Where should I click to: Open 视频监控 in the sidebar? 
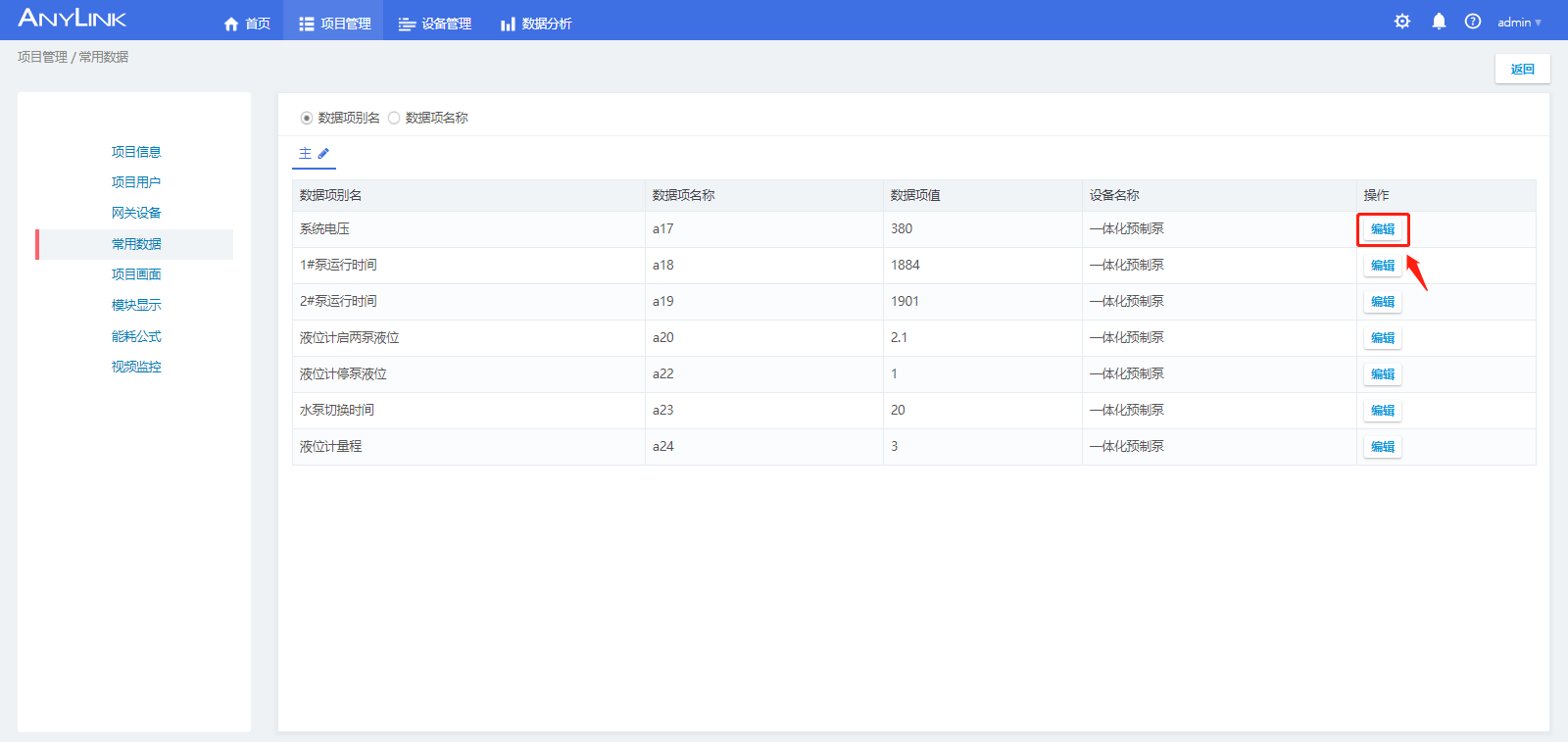[x=136, y=367]
